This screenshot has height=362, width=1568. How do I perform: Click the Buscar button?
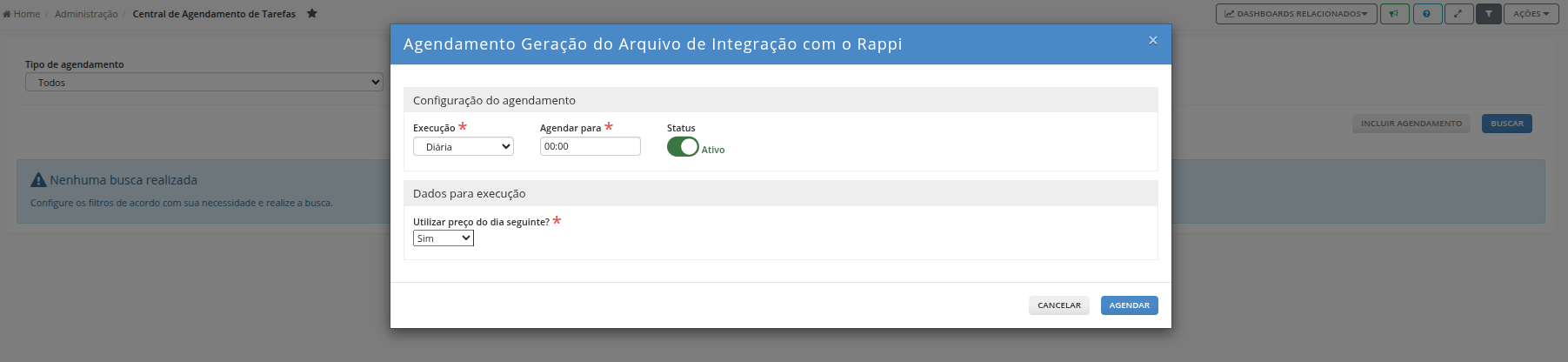(1507, 124)
